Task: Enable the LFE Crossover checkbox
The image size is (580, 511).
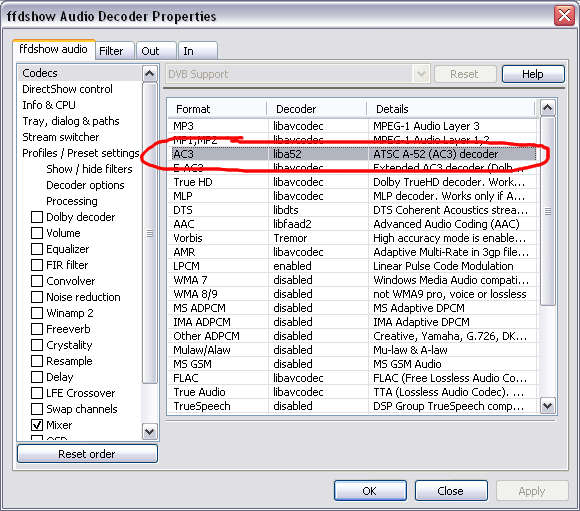Action: (37, 393)
